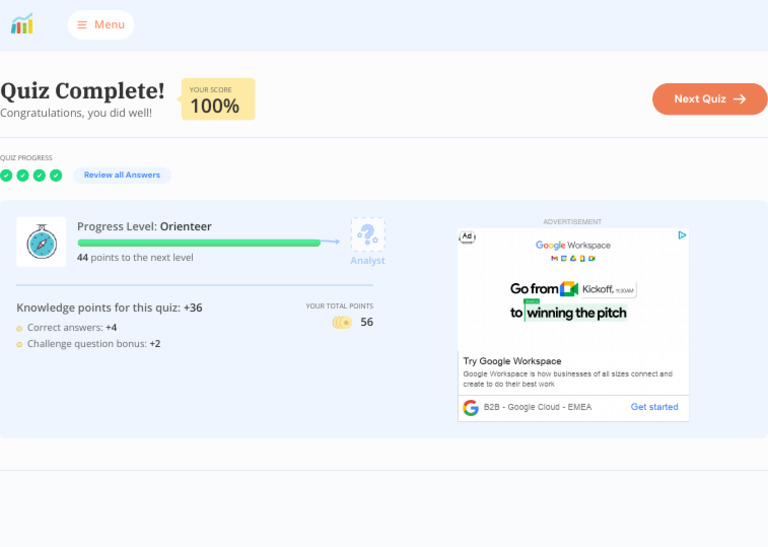Click the gold coins total points icon
The image size is (768, 547).
342,322
